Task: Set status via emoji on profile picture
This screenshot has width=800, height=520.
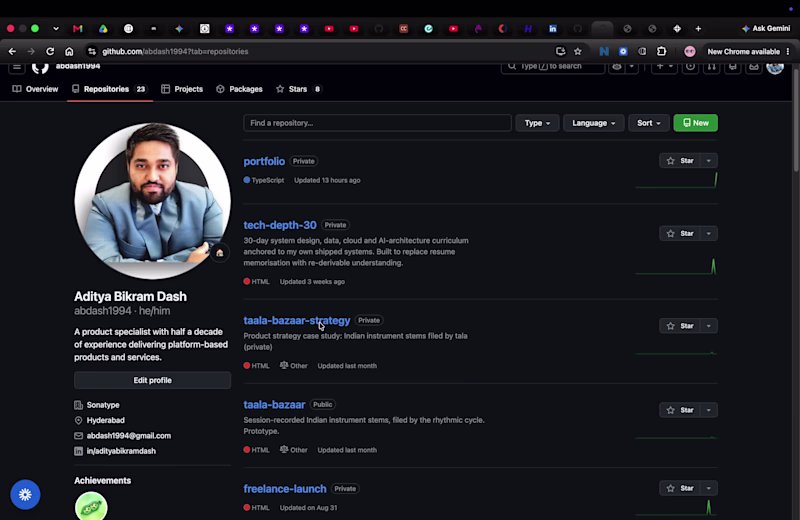Action: pyautogui.click(x=220, y=253)
